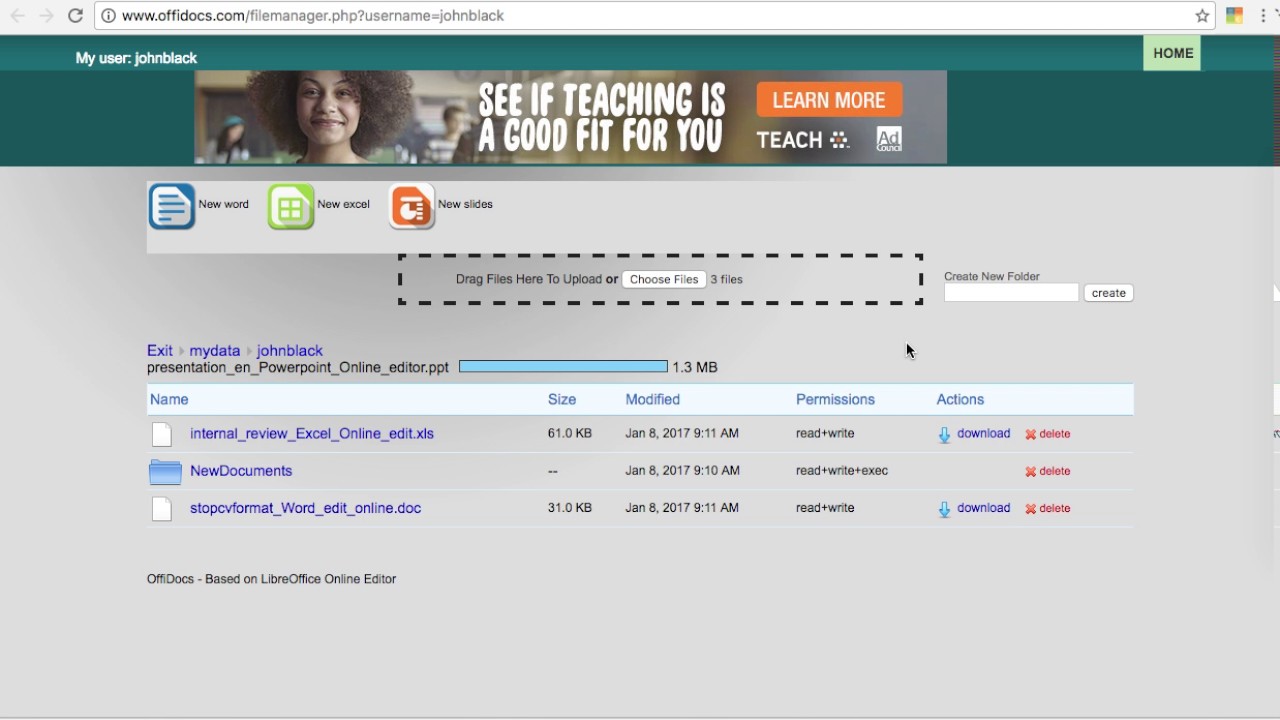Sort by Permissions column header
1280x720 pixels.
835,399
